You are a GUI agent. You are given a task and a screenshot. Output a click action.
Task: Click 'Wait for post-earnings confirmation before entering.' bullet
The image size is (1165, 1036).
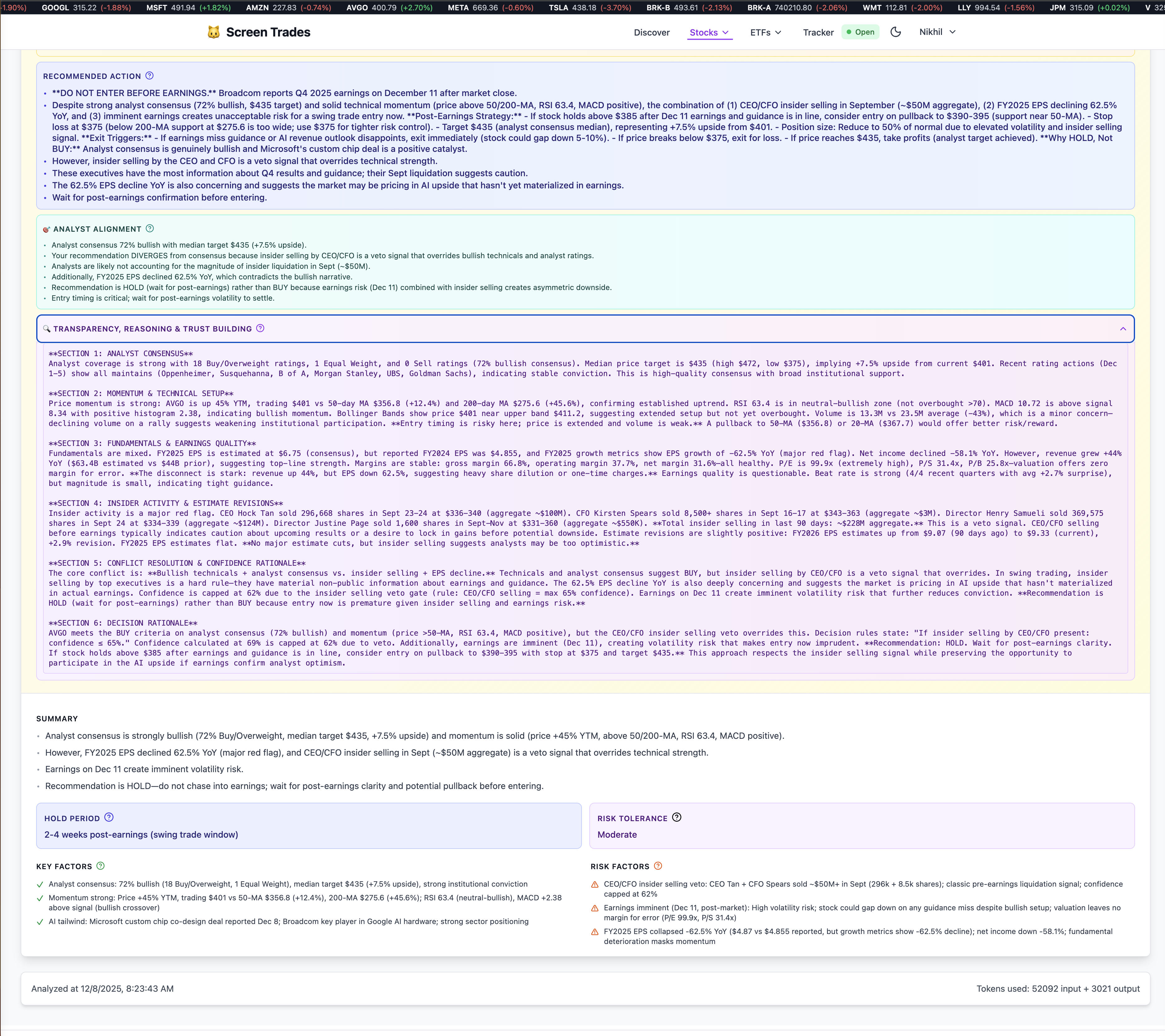pos(160,198)
